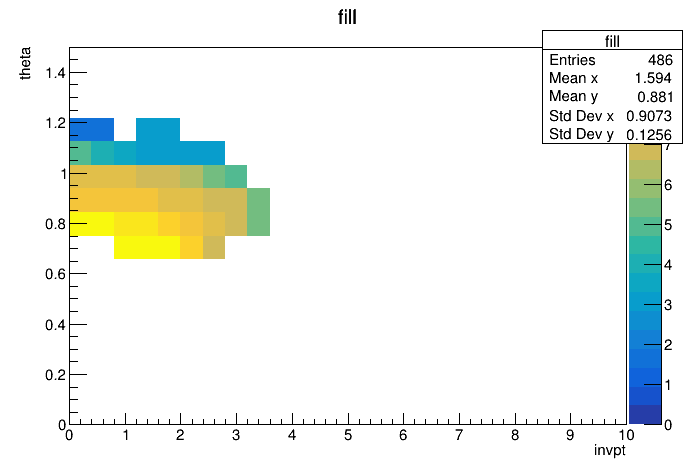Image resolution: width=696 pixels, height=472 pixels.
Task: Select the value "0.9073" in the stats box
Action: click(x=649, y=116)
